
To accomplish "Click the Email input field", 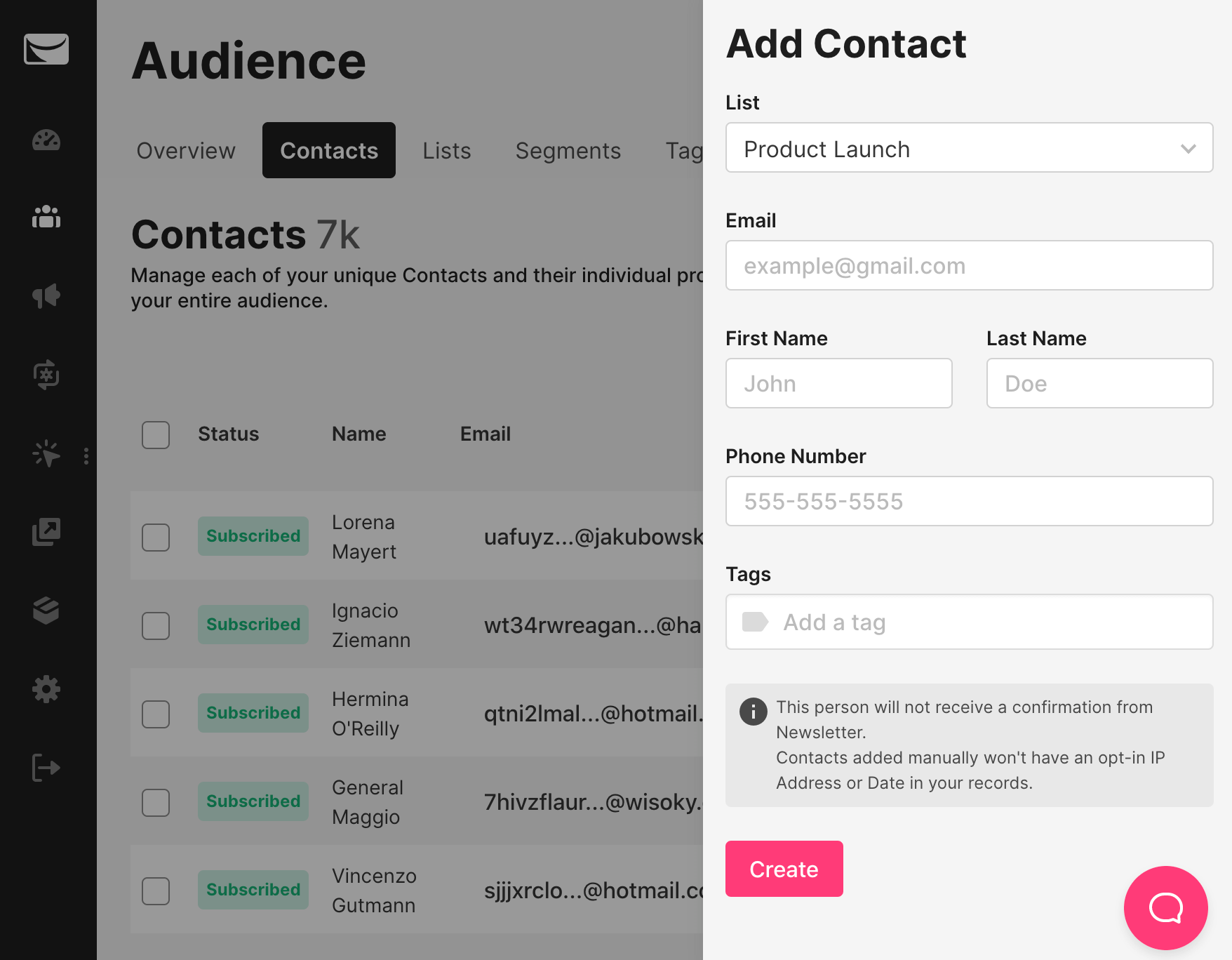I will tap(969, 266).
